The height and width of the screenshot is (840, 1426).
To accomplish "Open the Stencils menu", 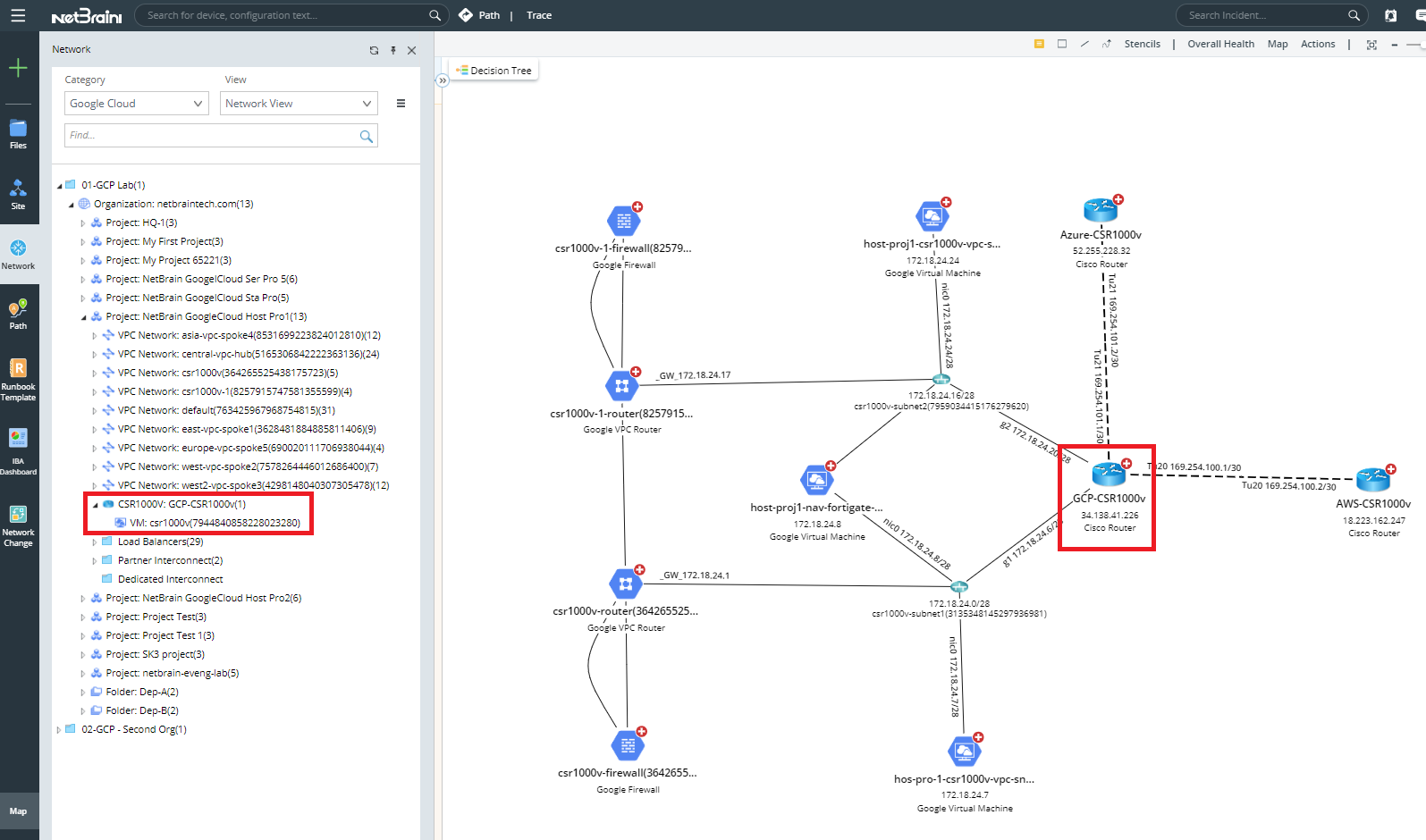I will (x=1142, y=44).
